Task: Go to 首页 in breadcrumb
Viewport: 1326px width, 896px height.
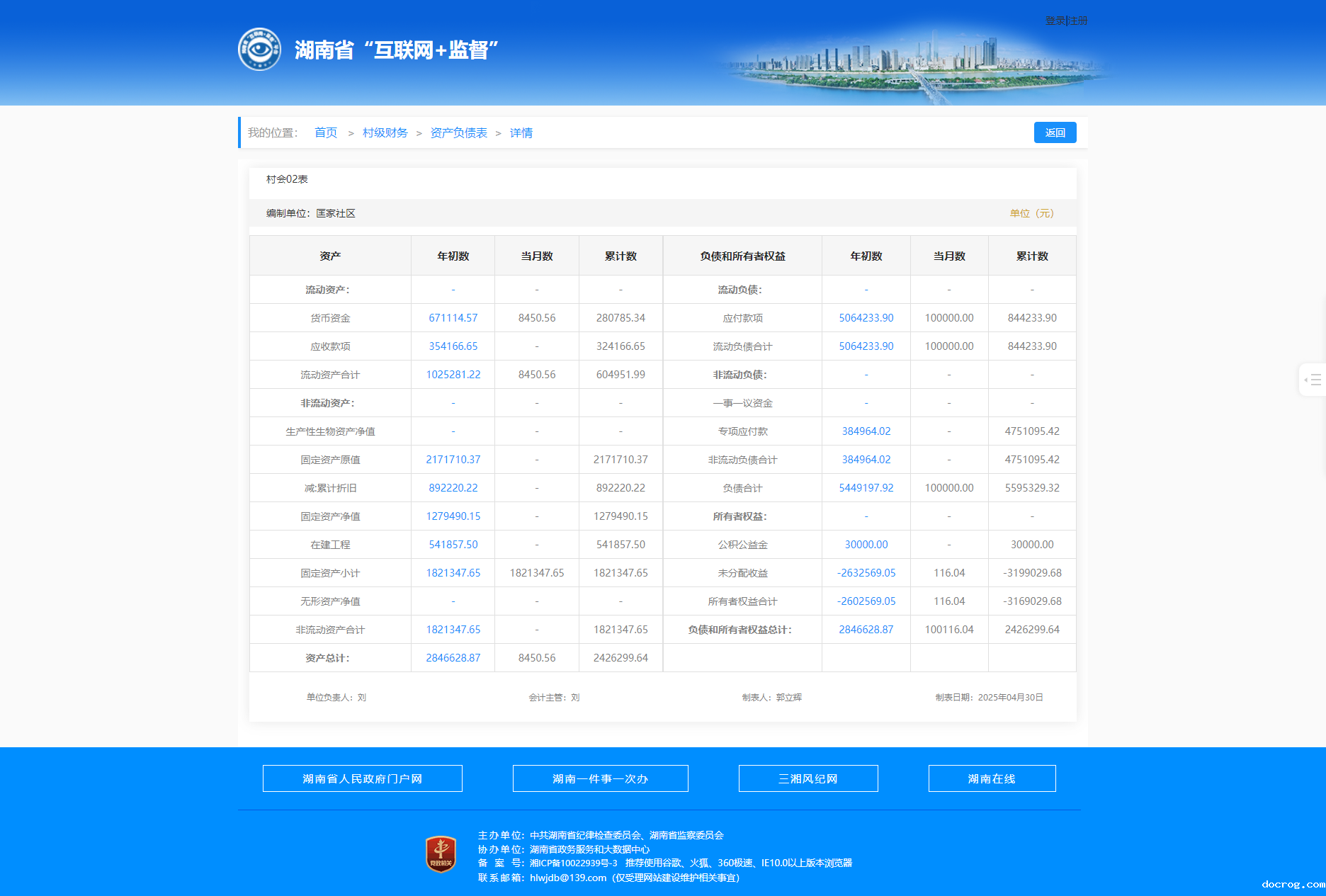Action: [326, 133]
